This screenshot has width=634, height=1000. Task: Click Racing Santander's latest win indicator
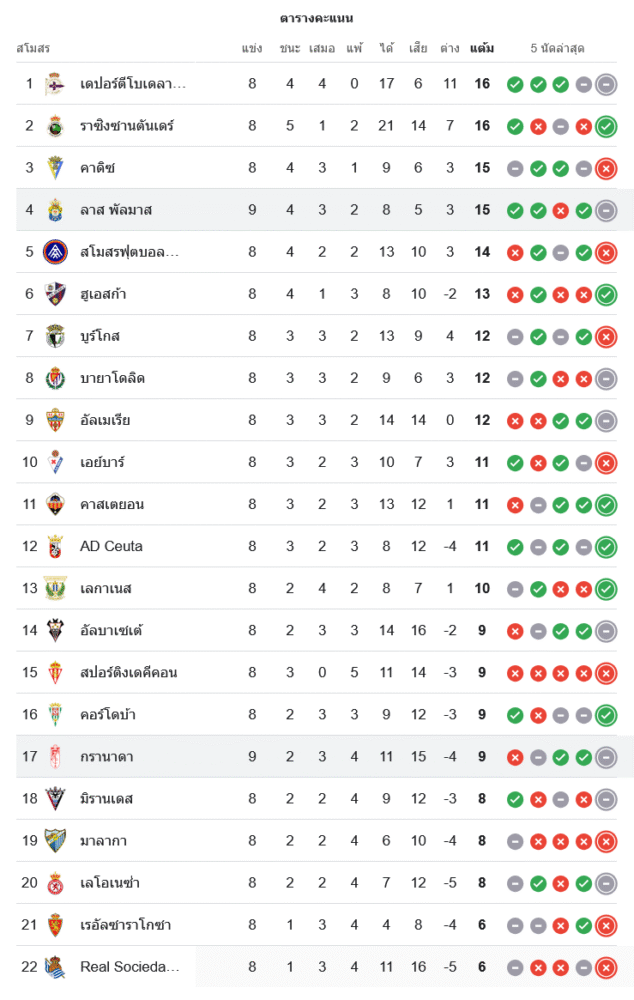[x=605, y=126]
